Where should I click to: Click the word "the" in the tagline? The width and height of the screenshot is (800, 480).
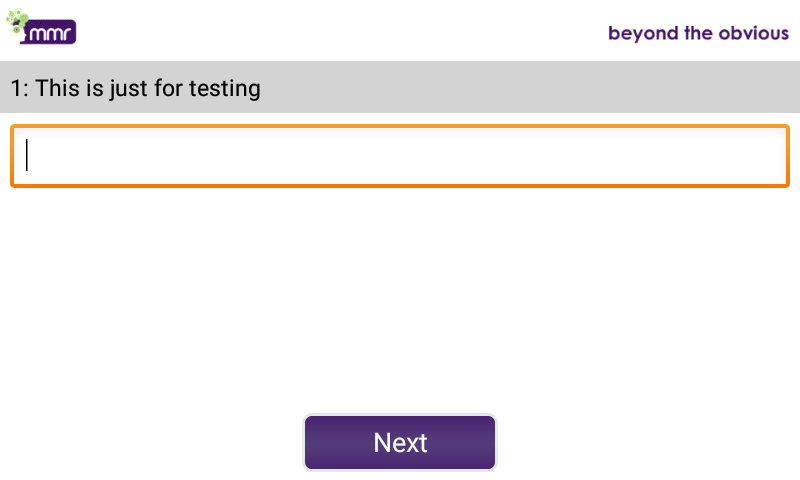697,33
